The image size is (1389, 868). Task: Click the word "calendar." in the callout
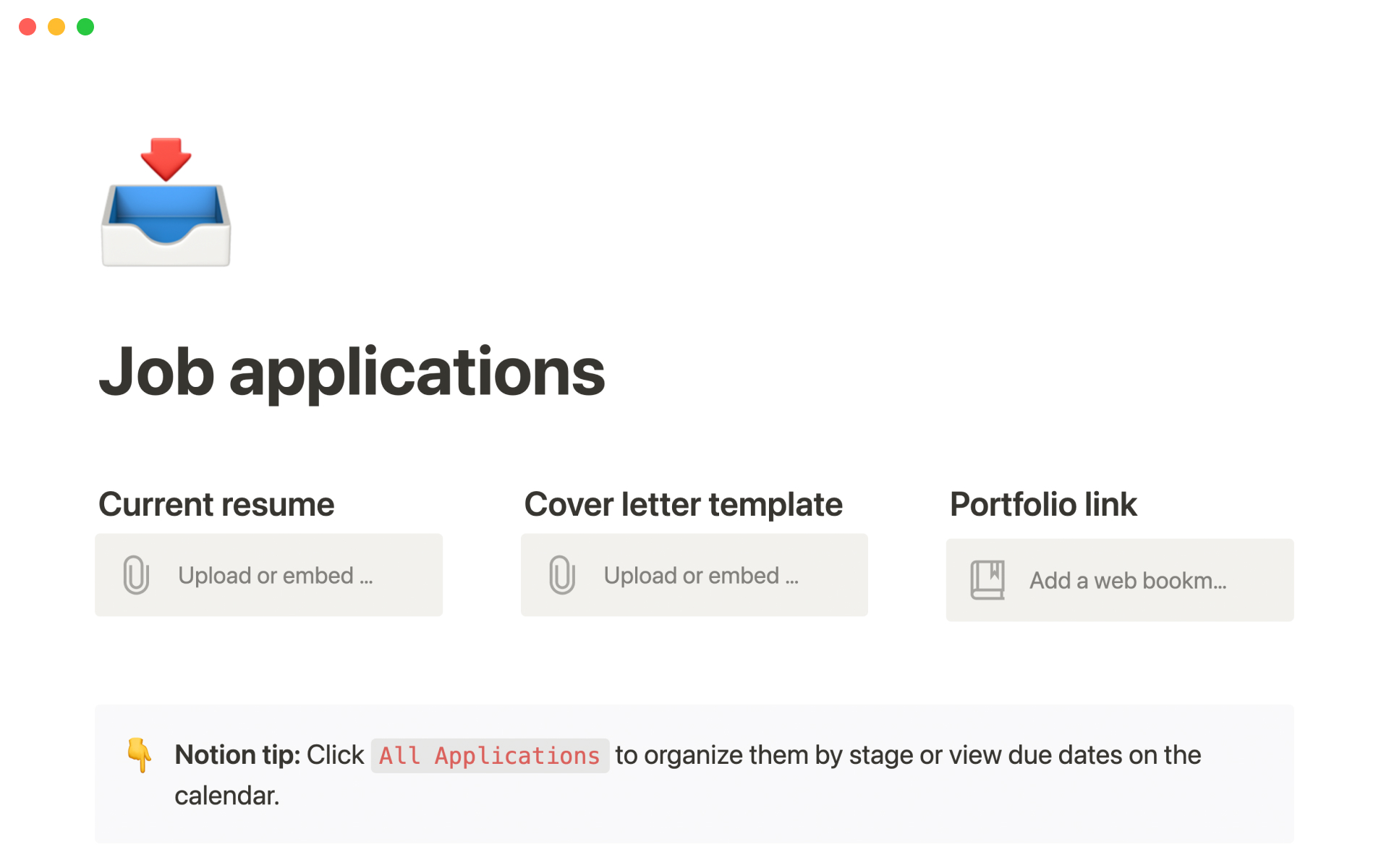point(226,796)
